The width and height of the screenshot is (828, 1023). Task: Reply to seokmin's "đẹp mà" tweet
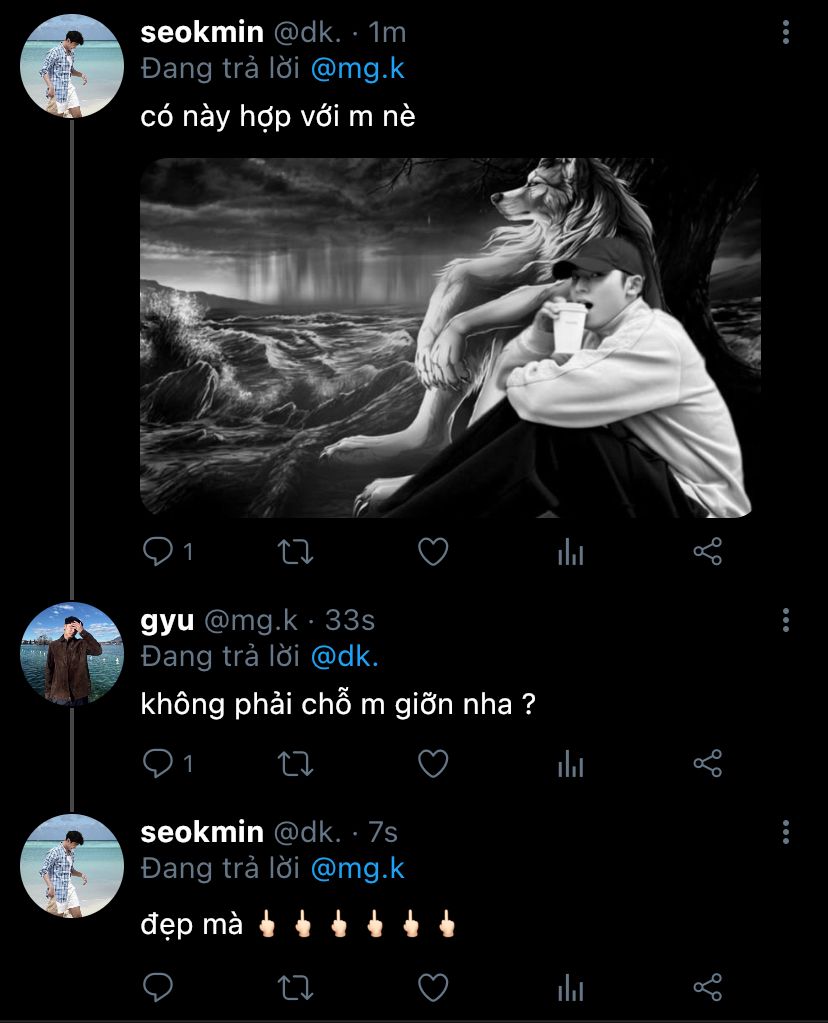159,988
